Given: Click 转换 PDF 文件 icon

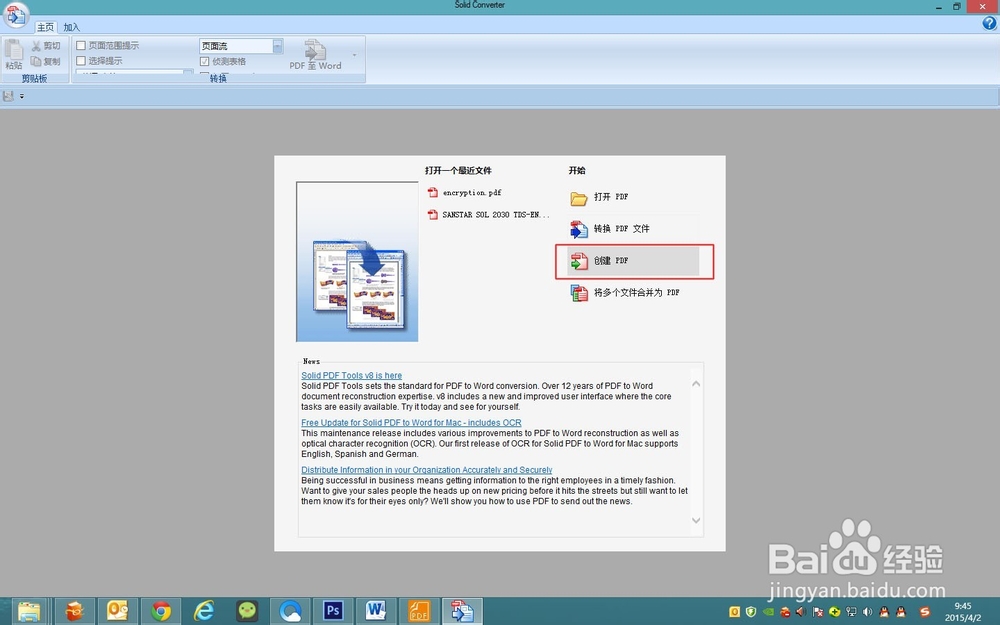Looking at the screenshot, I should pyautogui.click(x=578, y=229).
